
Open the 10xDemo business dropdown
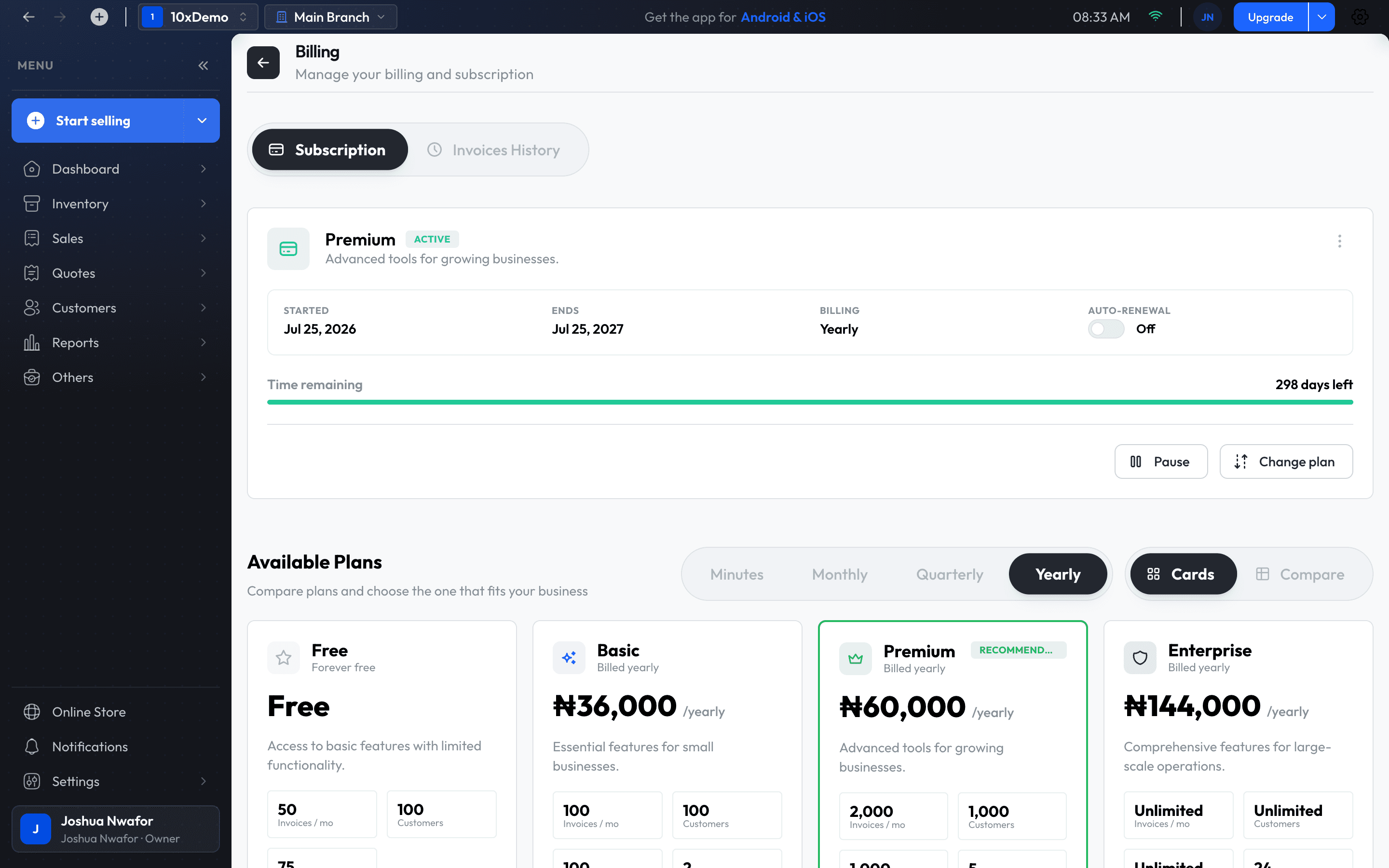(198, 17)
